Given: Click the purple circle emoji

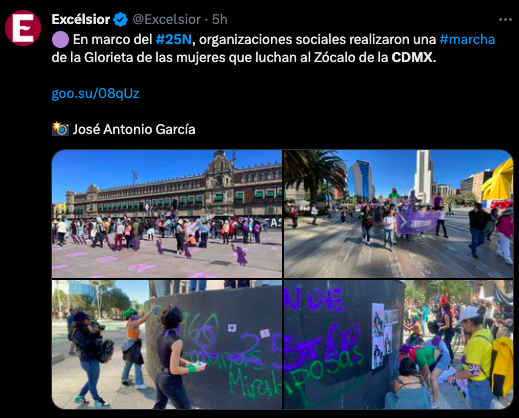Looking at the screenshot, I should (x=60, y=39).
